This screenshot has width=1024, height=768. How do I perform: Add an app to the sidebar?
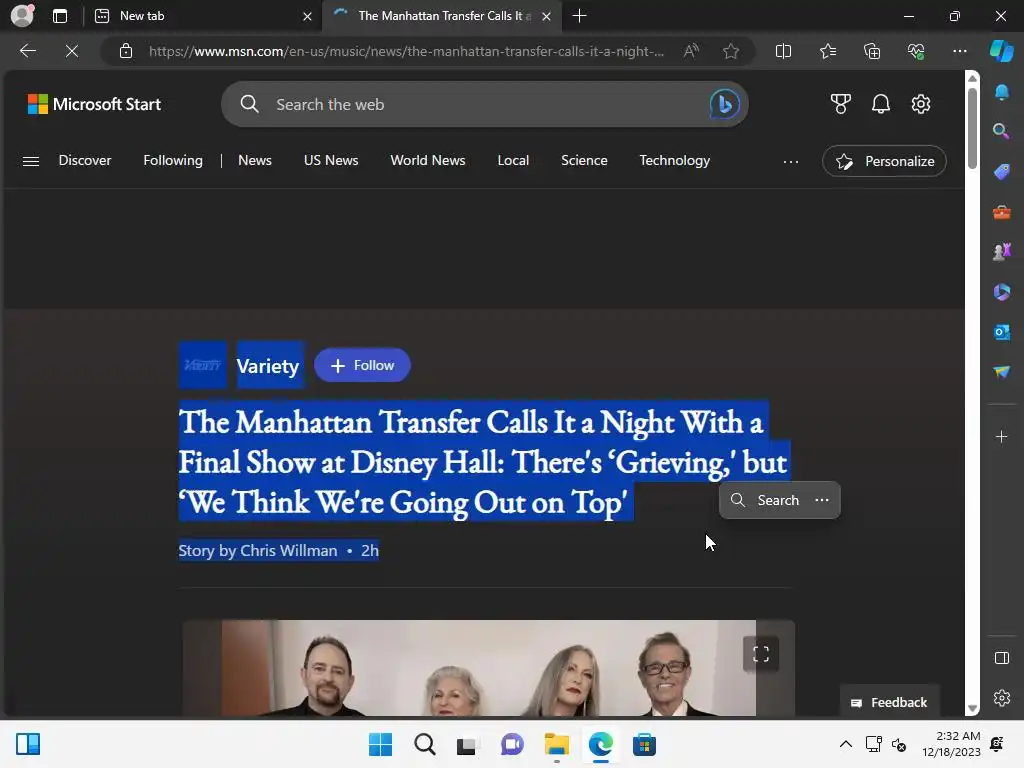click(1002, 436)
